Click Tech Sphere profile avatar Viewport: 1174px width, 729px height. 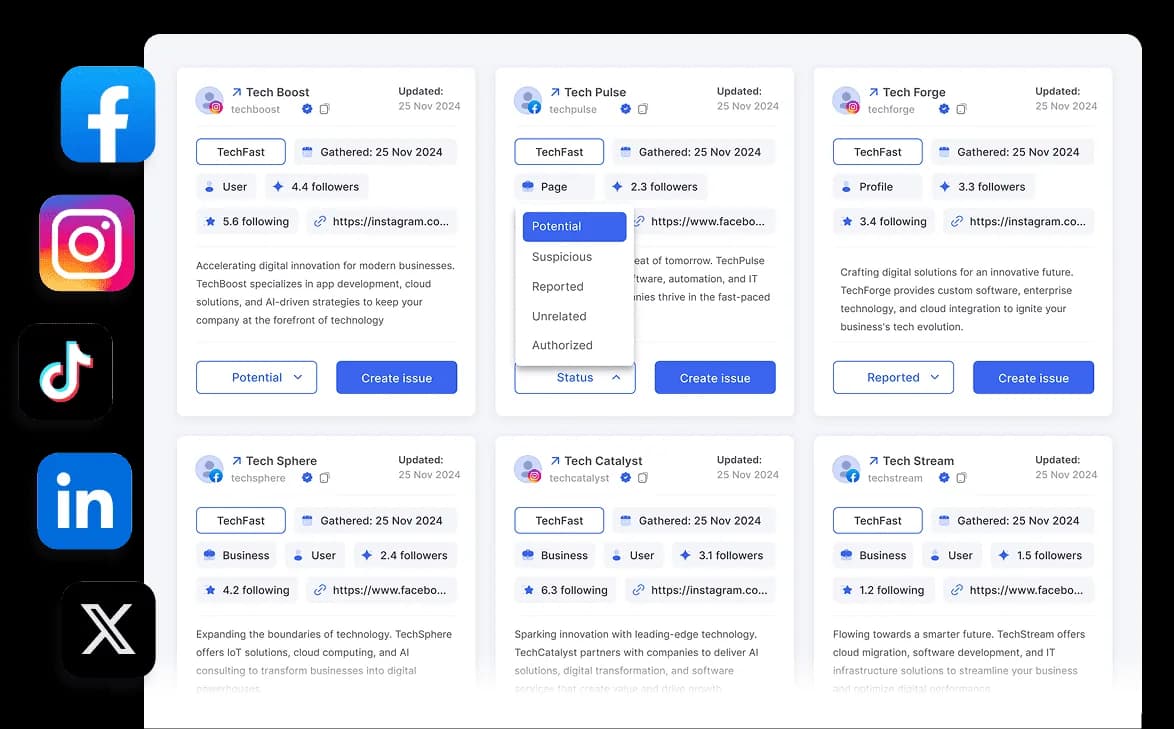pyautogui.click(x=210, y=469)
